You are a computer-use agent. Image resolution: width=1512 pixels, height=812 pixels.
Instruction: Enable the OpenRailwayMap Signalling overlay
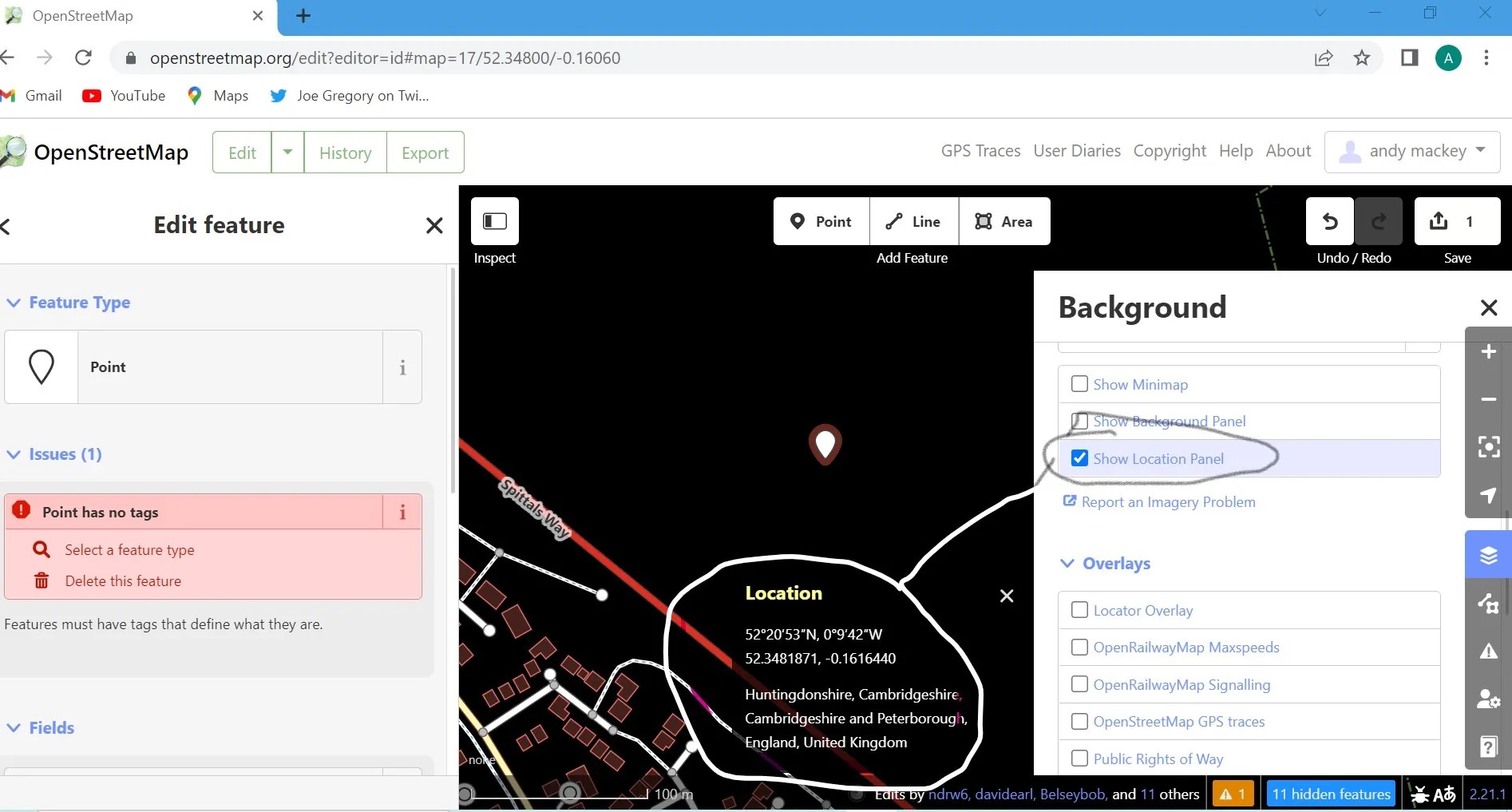1079,684
